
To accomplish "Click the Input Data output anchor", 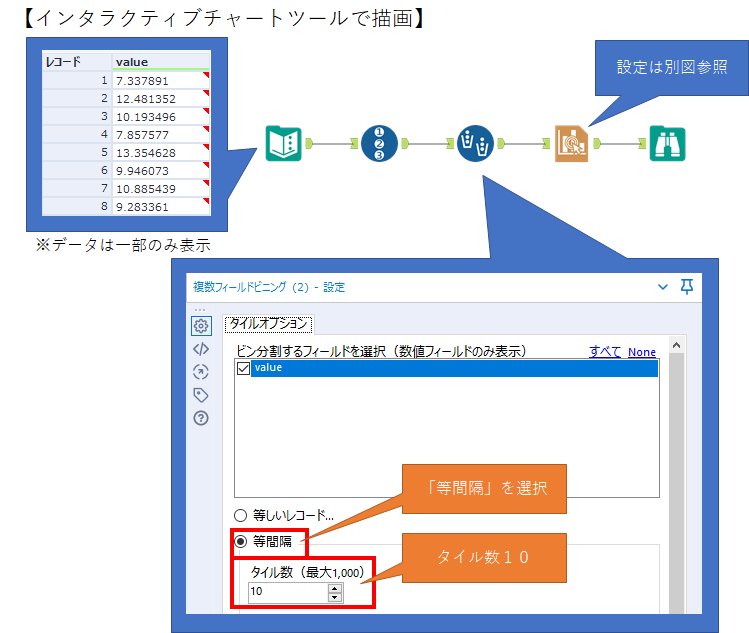I will (x=309, y=143).
